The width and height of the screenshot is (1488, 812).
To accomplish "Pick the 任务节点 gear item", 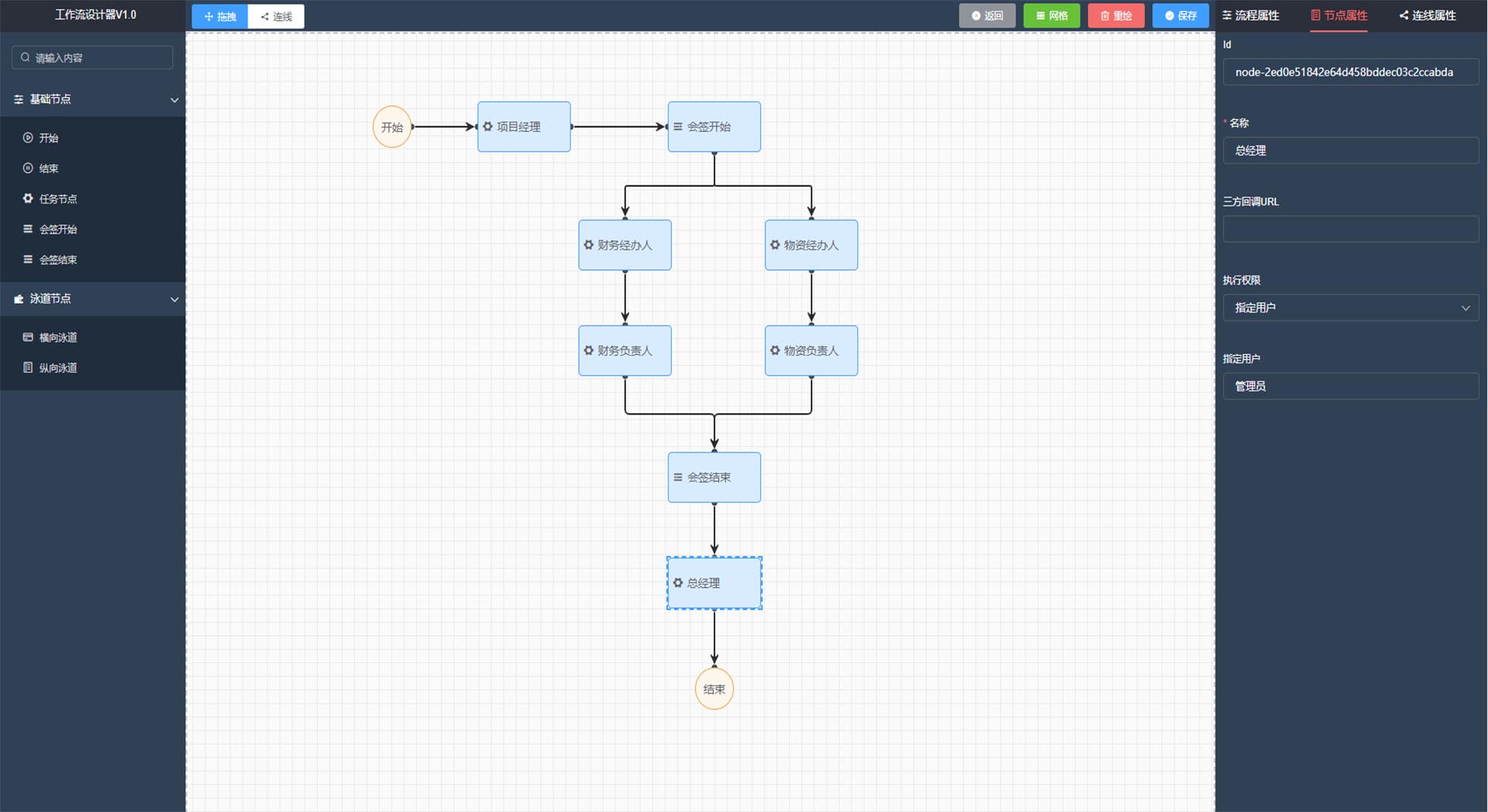I will coord(57,199).
